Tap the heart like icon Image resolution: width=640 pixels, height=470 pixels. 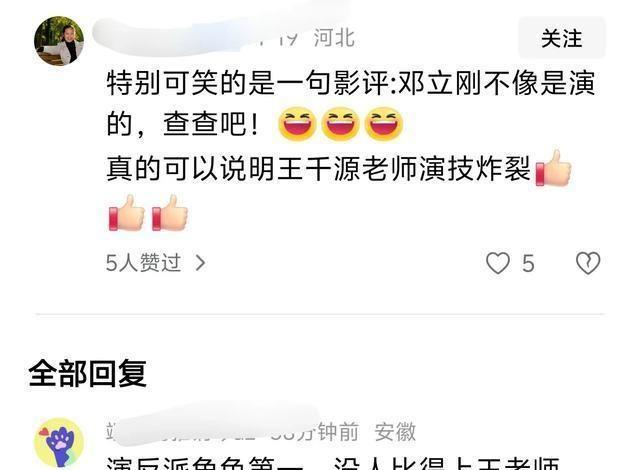498,263
